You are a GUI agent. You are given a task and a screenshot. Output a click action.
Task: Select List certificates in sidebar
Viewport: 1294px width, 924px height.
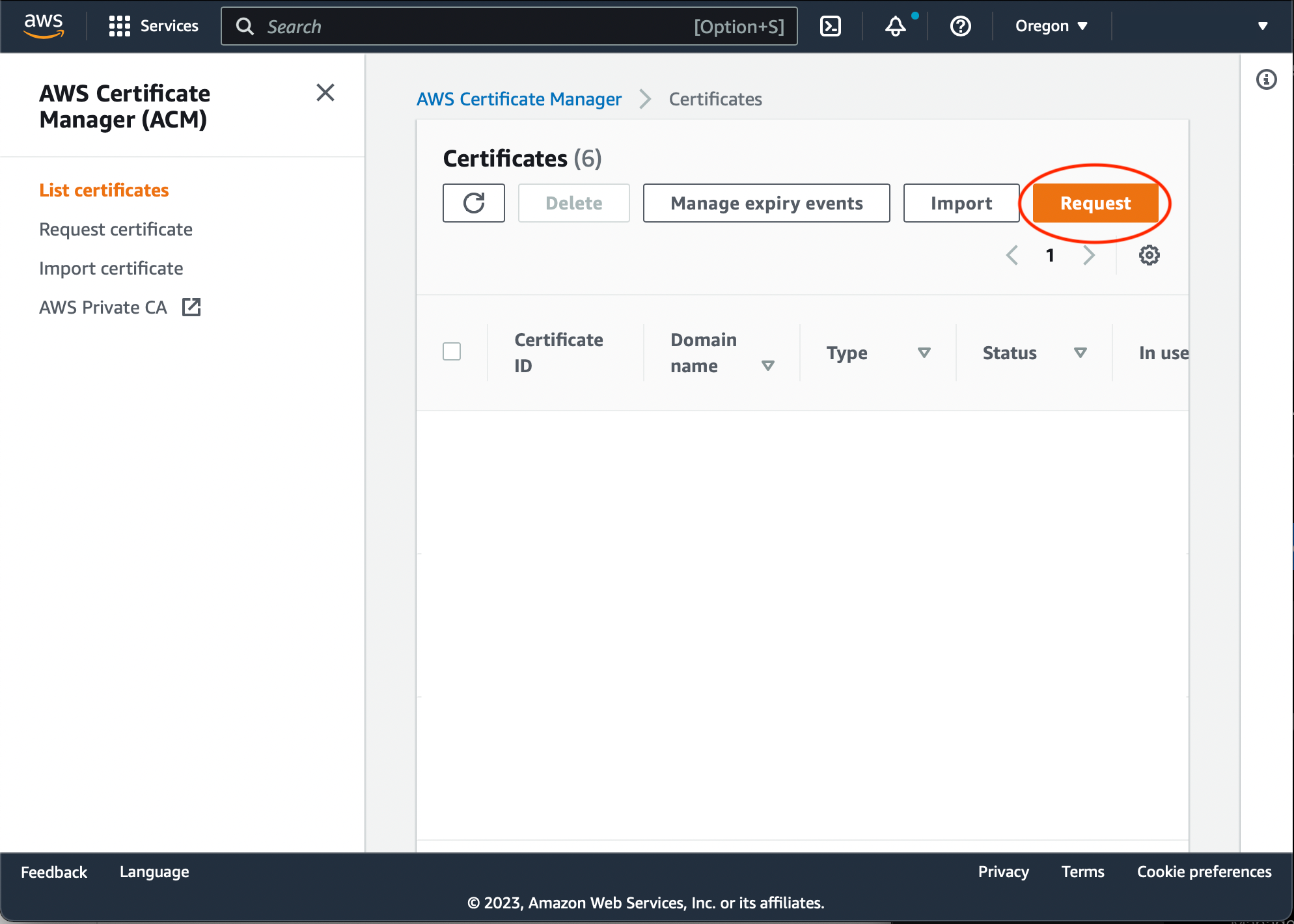coord(104,190)
